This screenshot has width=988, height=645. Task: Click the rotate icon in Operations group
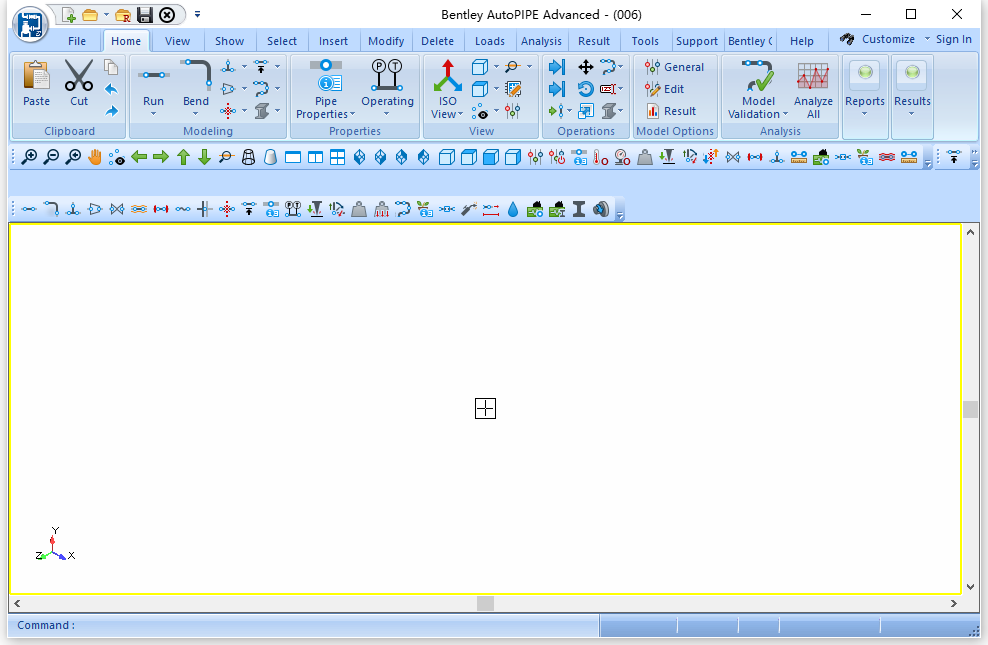tap(585, 89)
